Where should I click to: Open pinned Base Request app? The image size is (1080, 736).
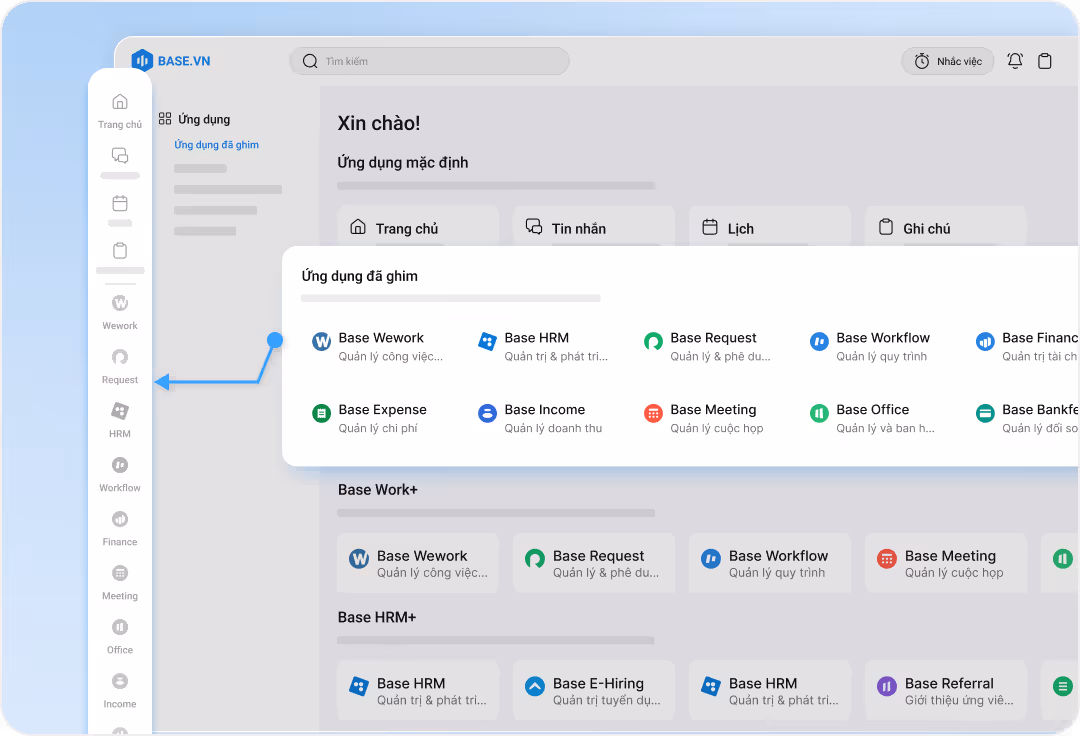(707, 346)
